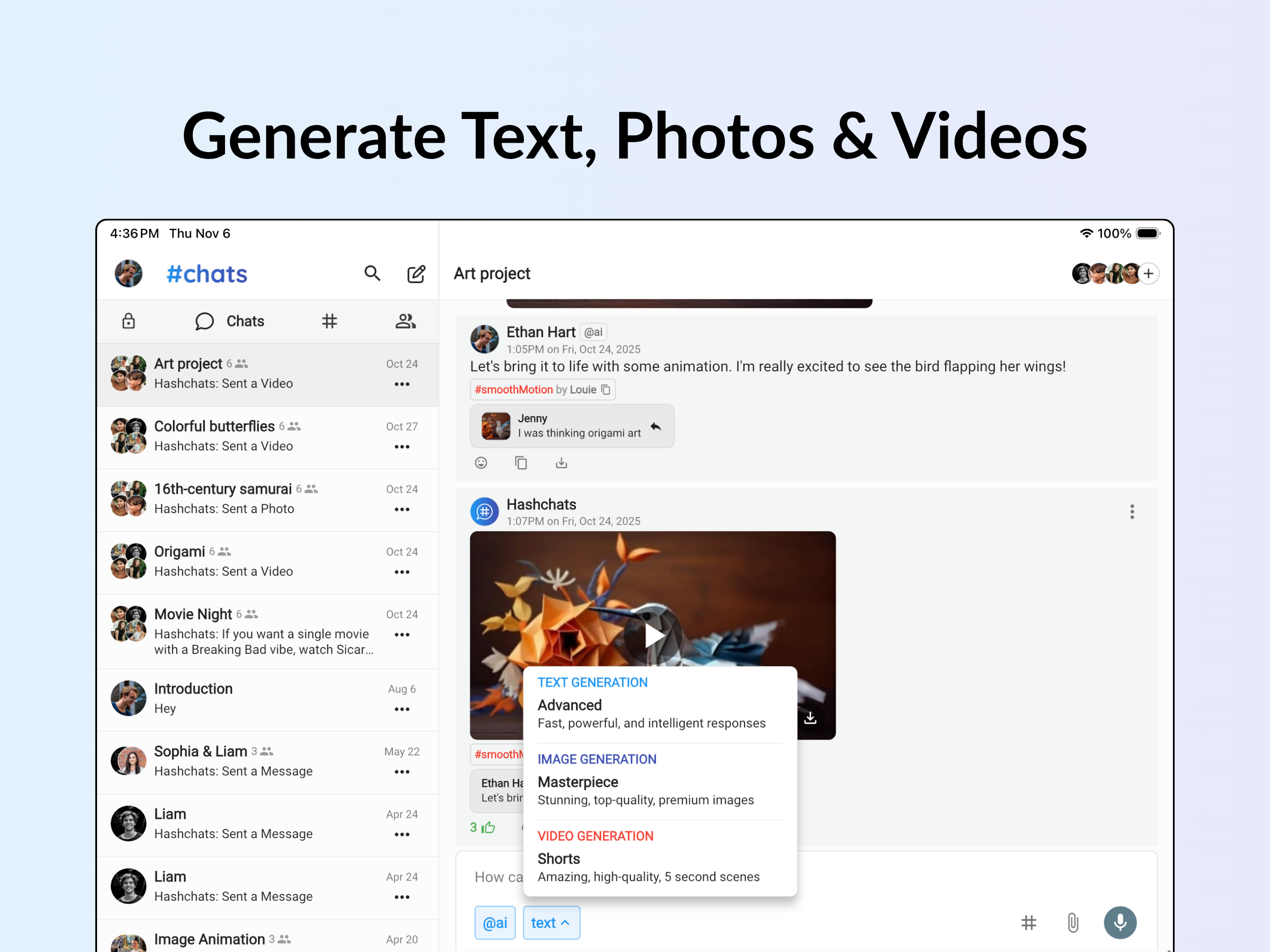Download Ethan Hart's message

pos(561,463)
